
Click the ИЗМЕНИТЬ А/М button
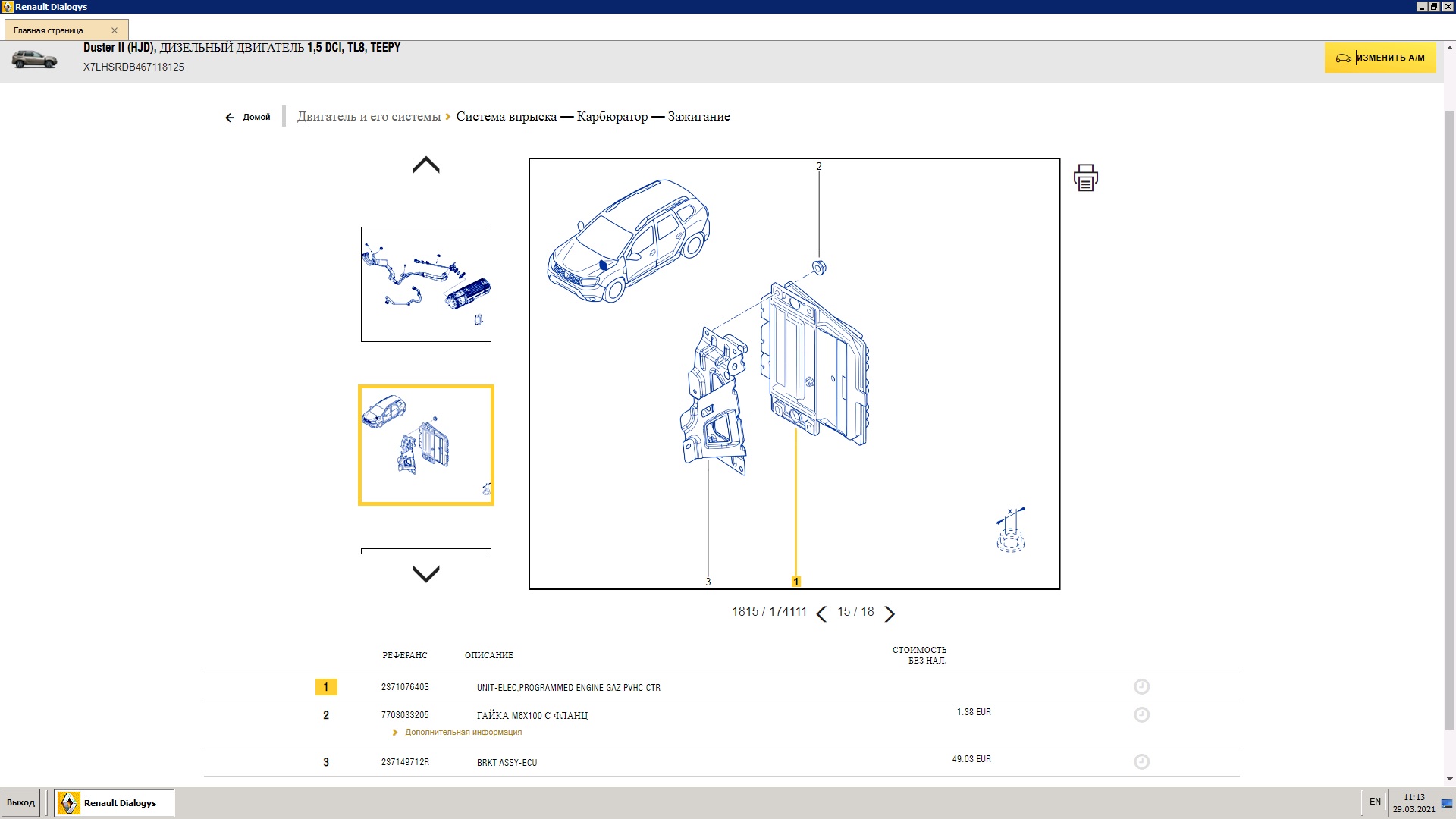(x=1380, y=58)
